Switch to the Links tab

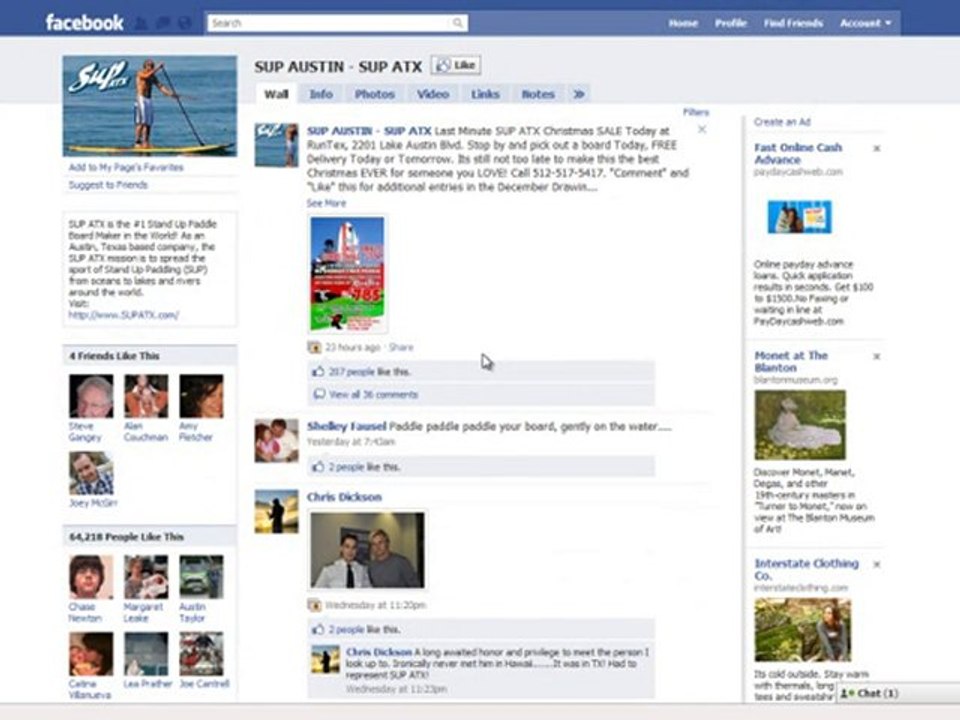pyautogui.click(x=485, y=94)
